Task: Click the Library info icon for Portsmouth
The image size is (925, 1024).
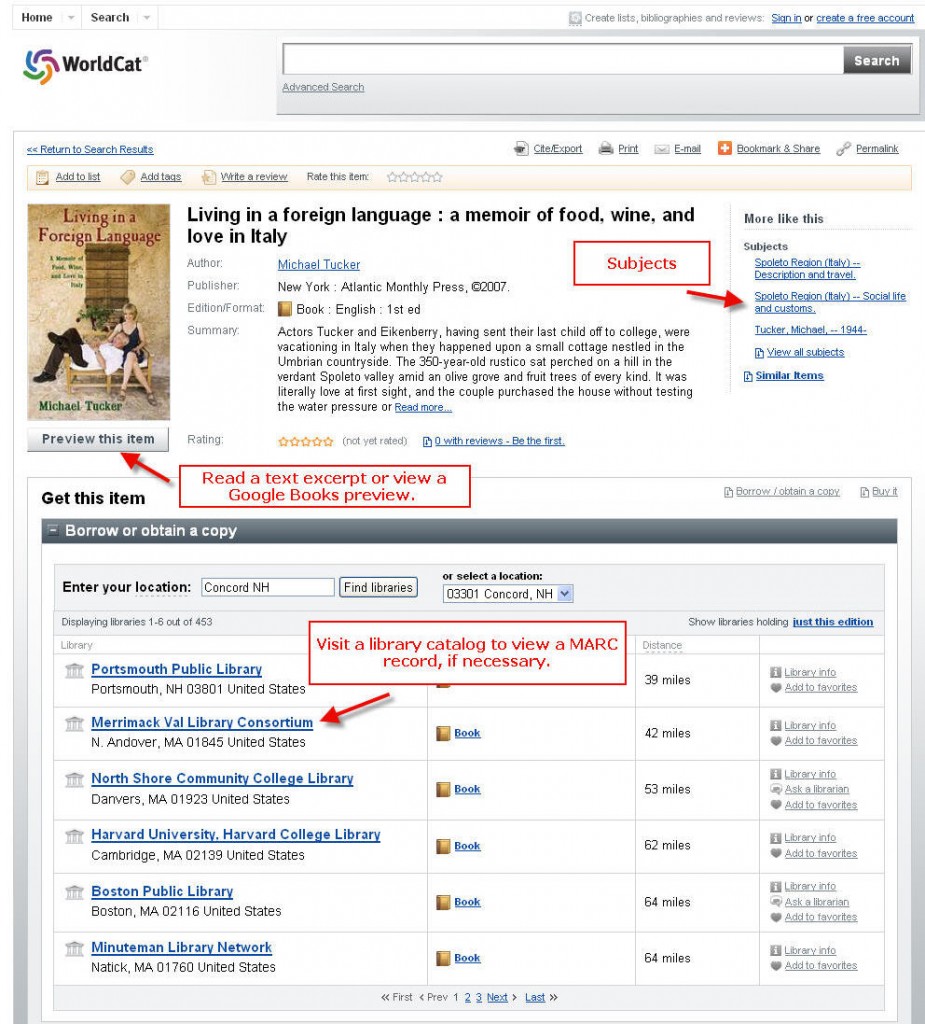Action: click(x=776, y=672)
